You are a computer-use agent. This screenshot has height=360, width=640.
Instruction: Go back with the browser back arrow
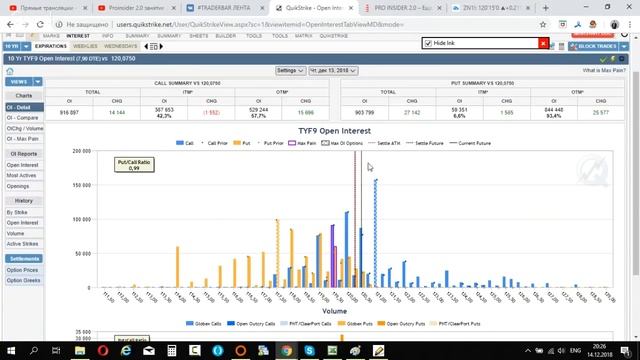pos(10,24)
